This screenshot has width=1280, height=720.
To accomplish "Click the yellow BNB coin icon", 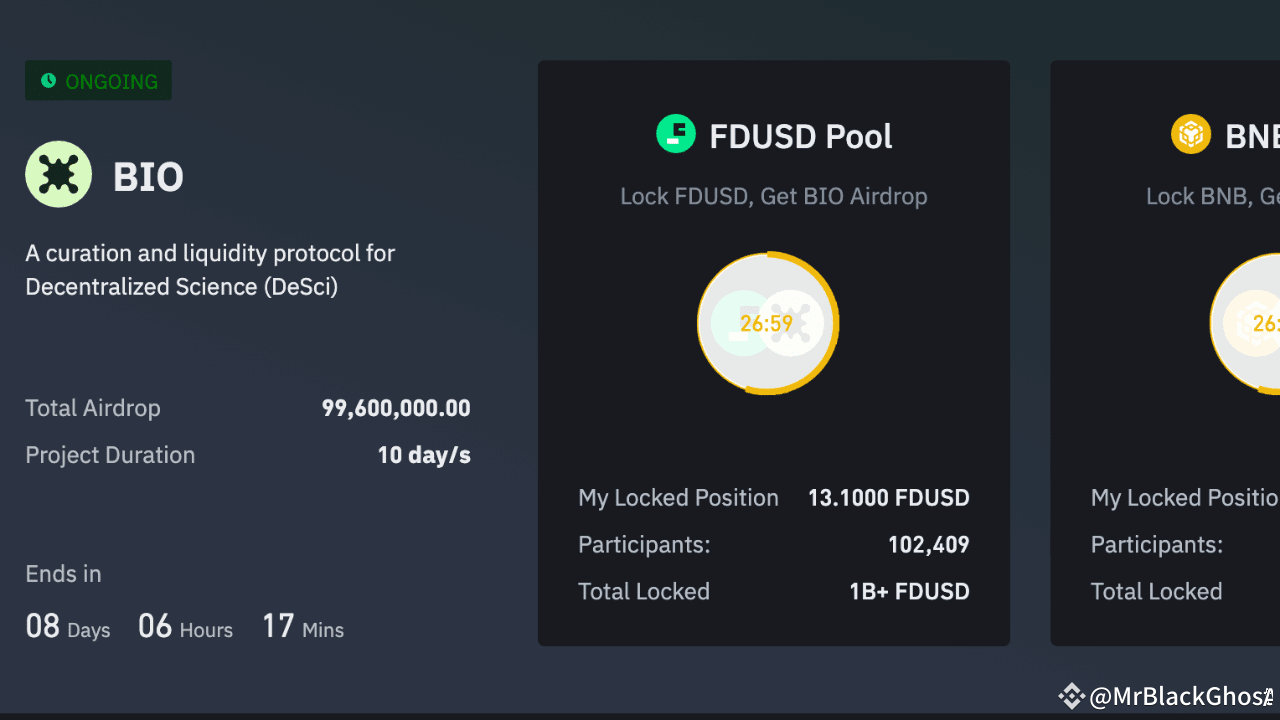I will tap(1190, 134).
